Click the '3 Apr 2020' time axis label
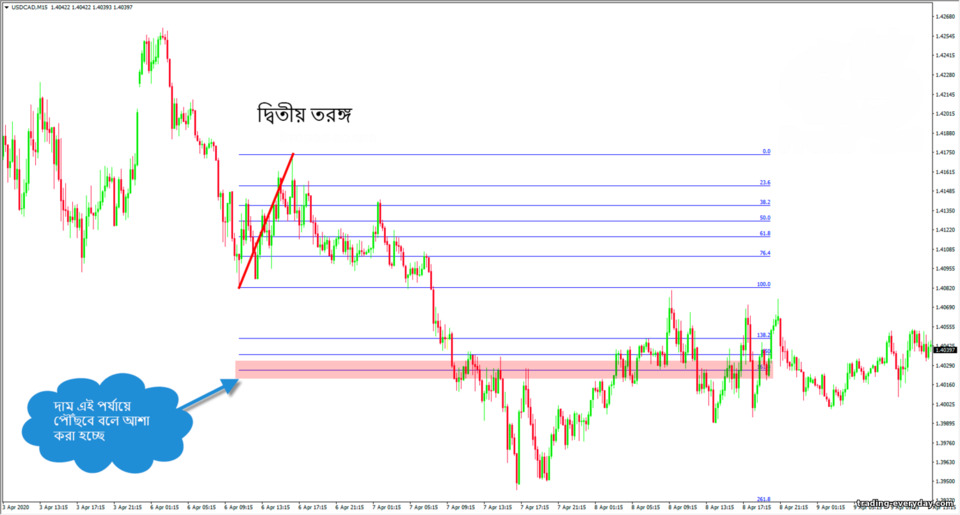The image size is (960, 515). (x=16, y=507)
